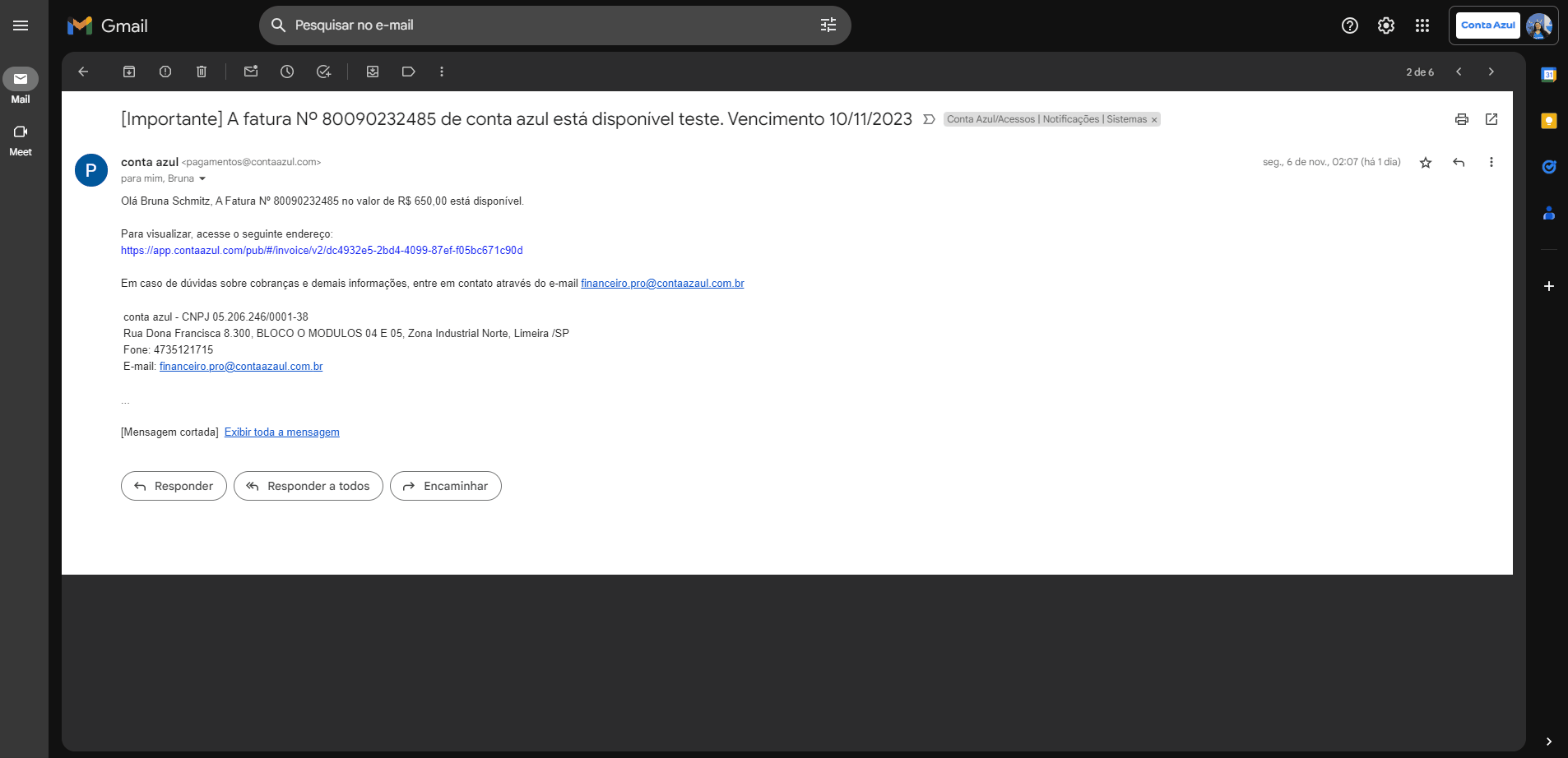The image size is (1568, 758).
Task: Show search options filter icon
Action: coord(828,25)
